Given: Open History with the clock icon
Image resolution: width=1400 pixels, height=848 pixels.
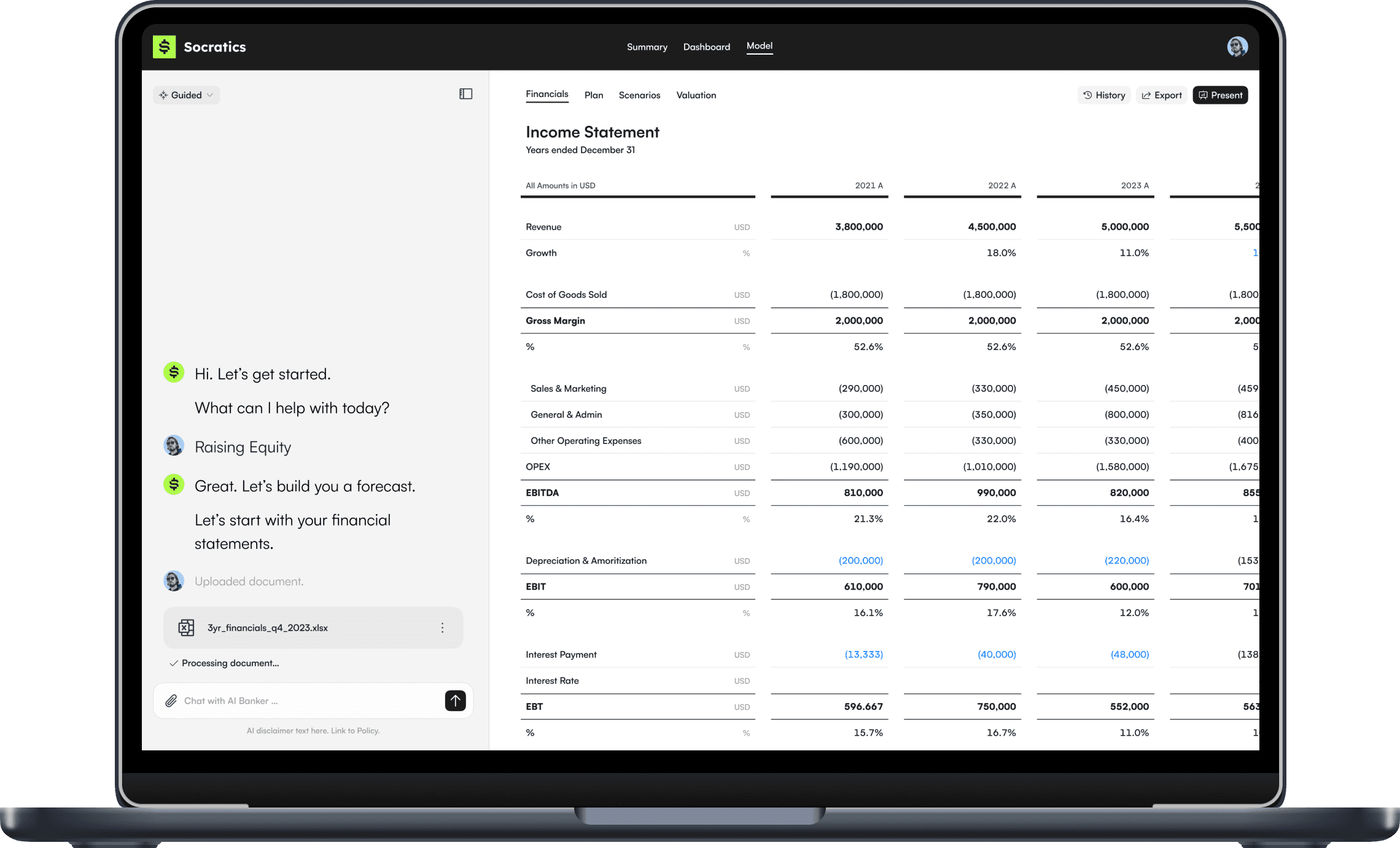Looking at the screenshot, I should [1103, 95].
